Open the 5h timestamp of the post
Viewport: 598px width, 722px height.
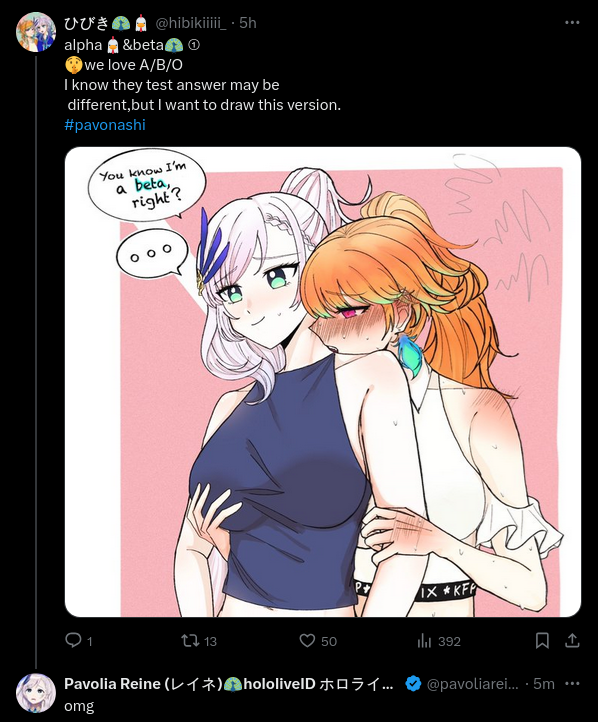click(248, 23)
